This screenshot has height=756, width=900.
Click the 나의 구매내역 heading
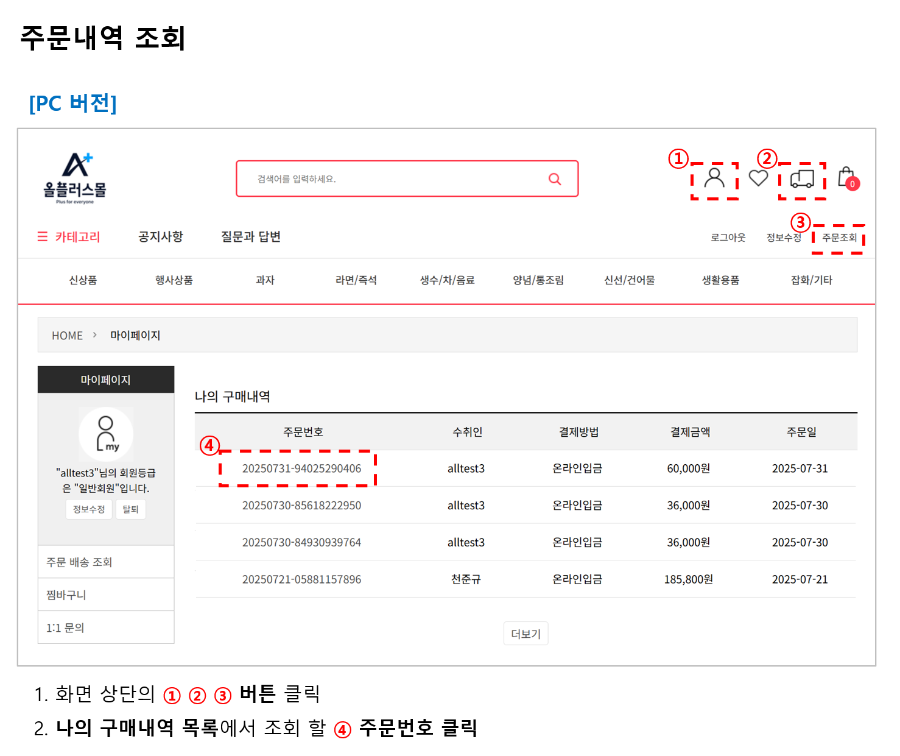[232, 396]
